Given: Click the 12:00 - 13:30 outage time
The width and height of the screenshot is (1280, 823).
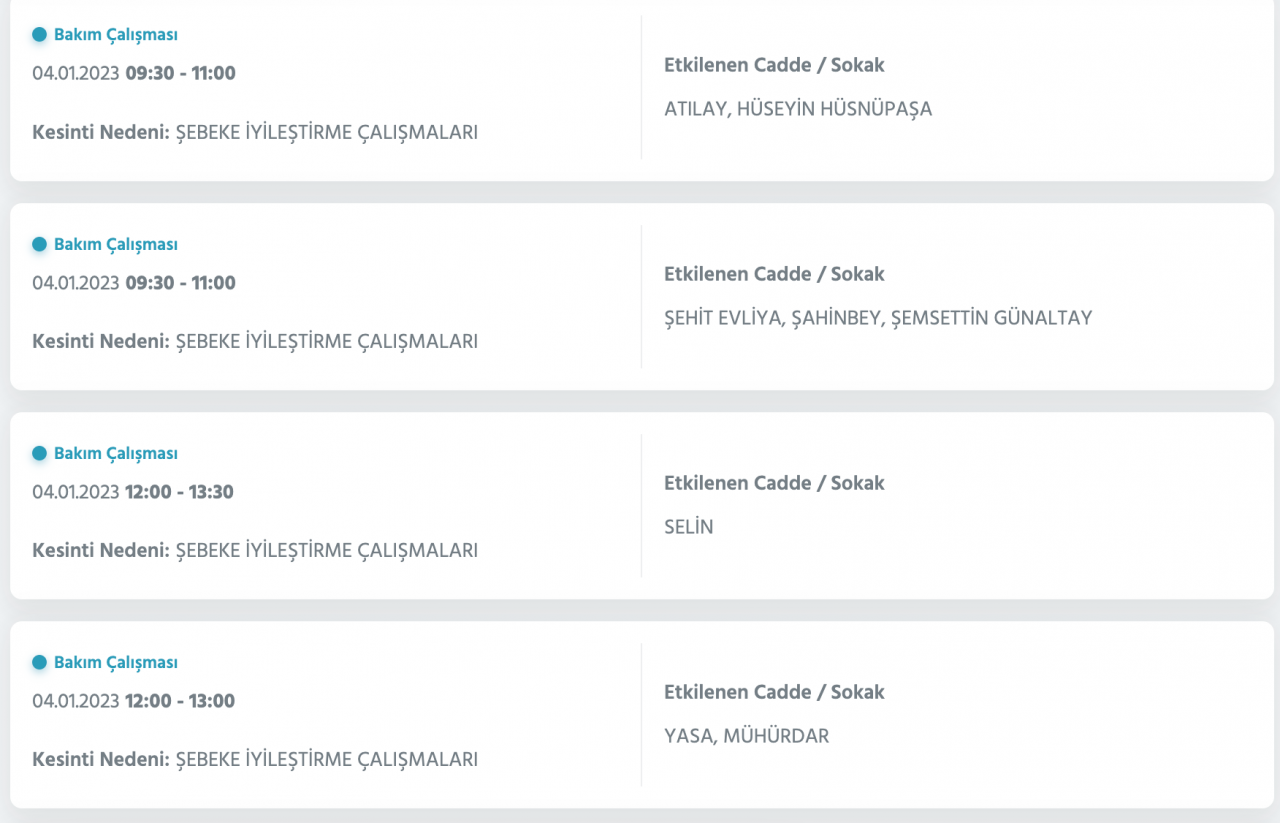Looking at the screenshot, I should 179,492.
